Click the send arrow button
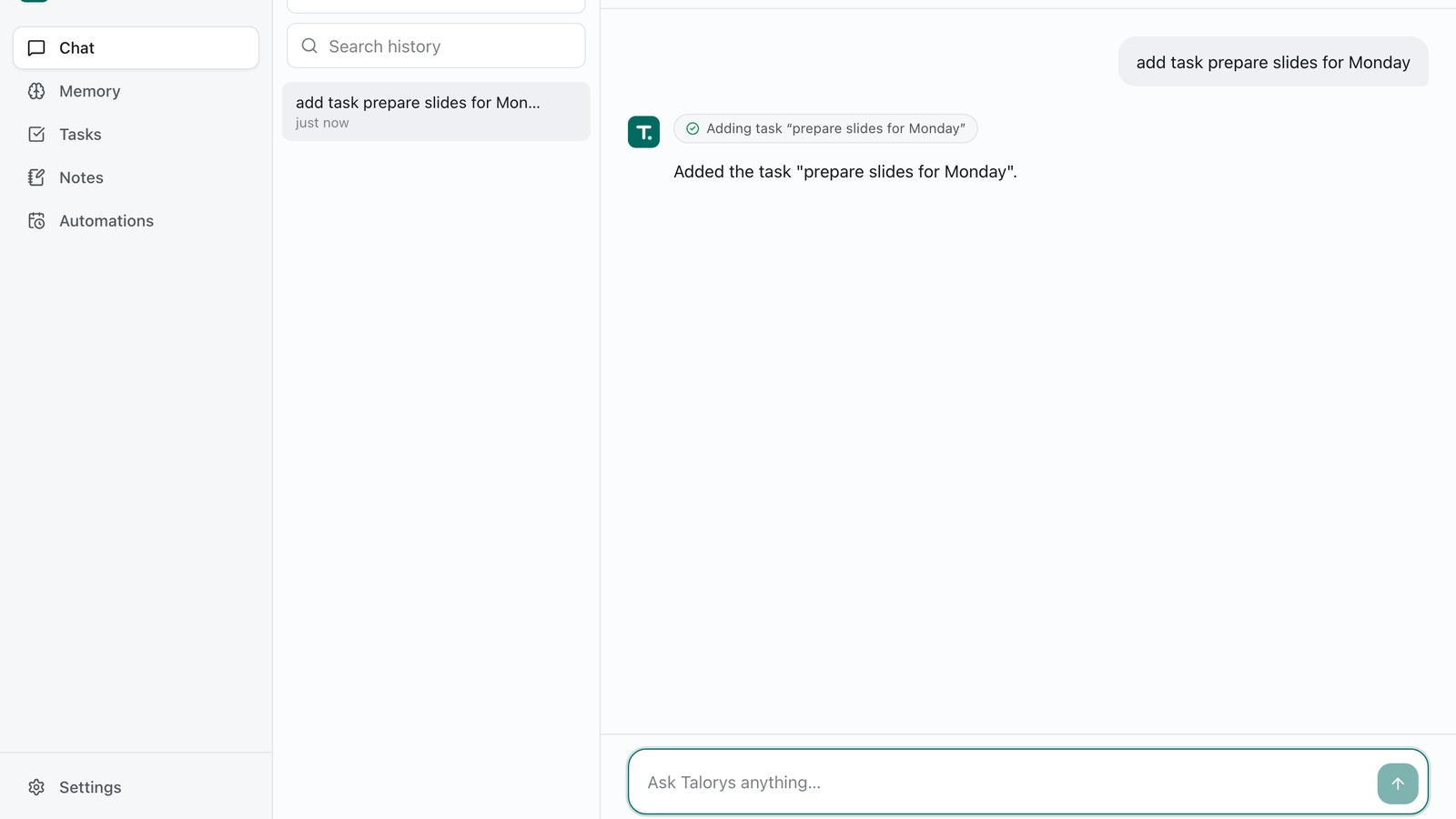1456x819 pixels. 1398,784
